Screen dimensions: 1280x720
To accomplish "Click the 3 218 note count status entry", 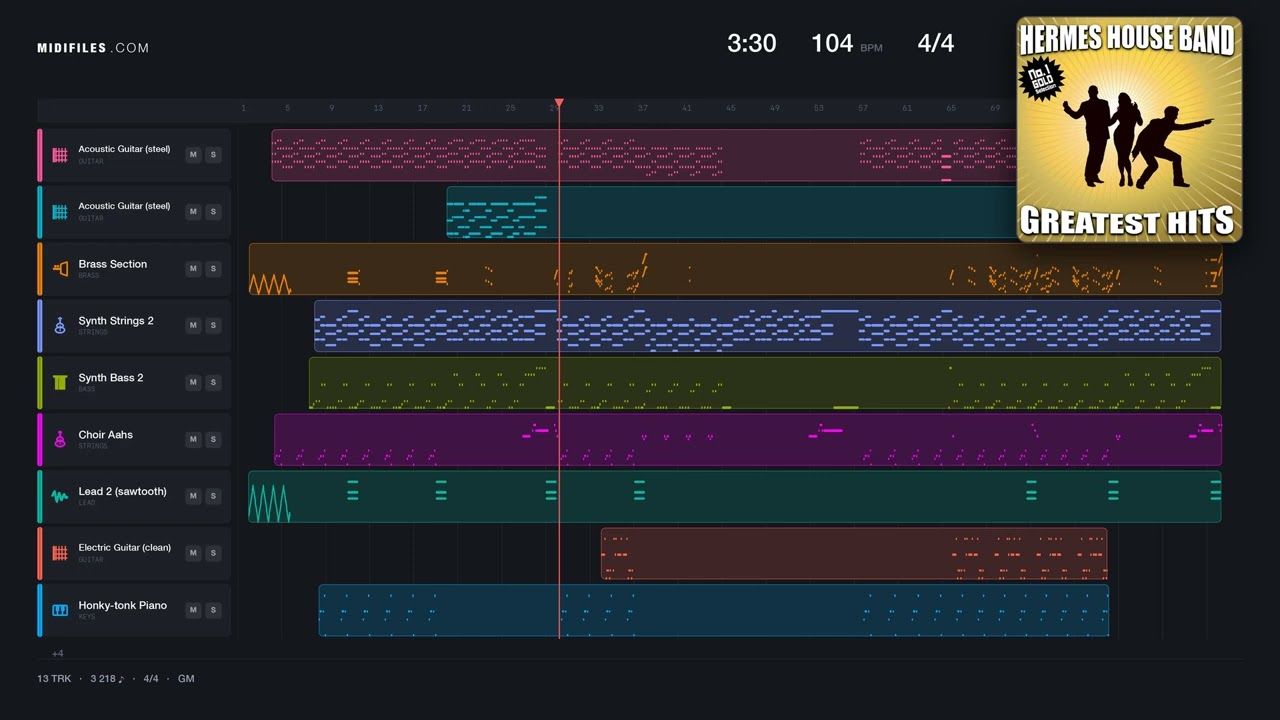I will [x=107, y=679].
